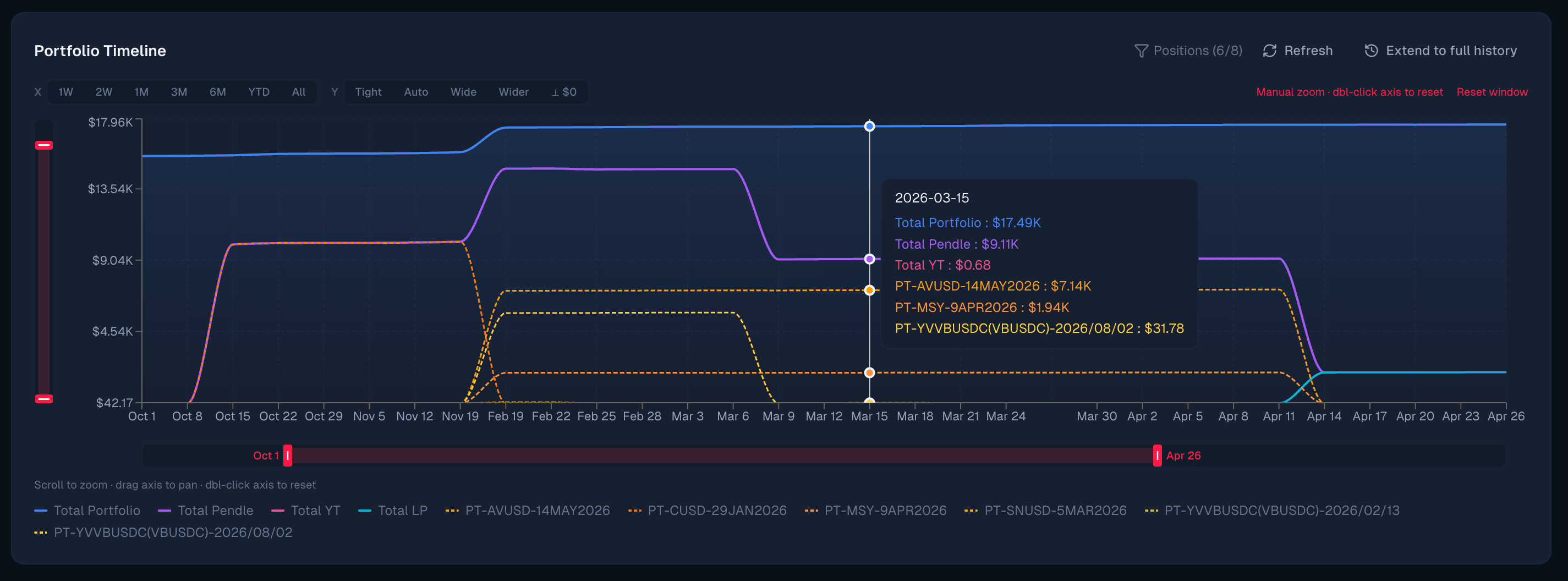This screenshot has height=581, width=1568.
Task: Click the Total Portfolio data point on Mar 15
Action: coord(869,126)
